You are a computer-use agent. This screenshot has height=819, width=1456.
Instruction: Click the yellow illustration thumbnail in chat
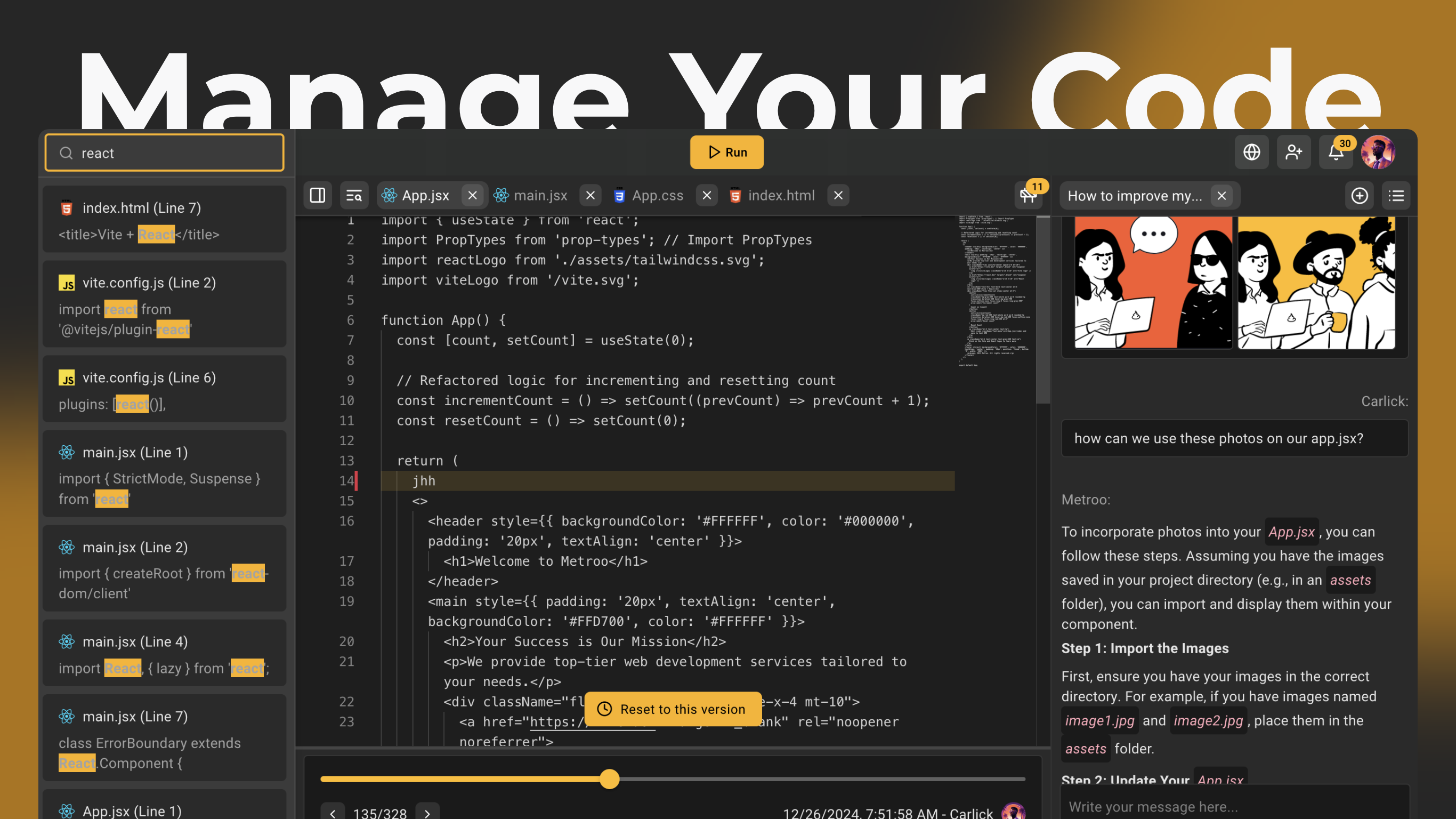click(x=1316, y=282)
